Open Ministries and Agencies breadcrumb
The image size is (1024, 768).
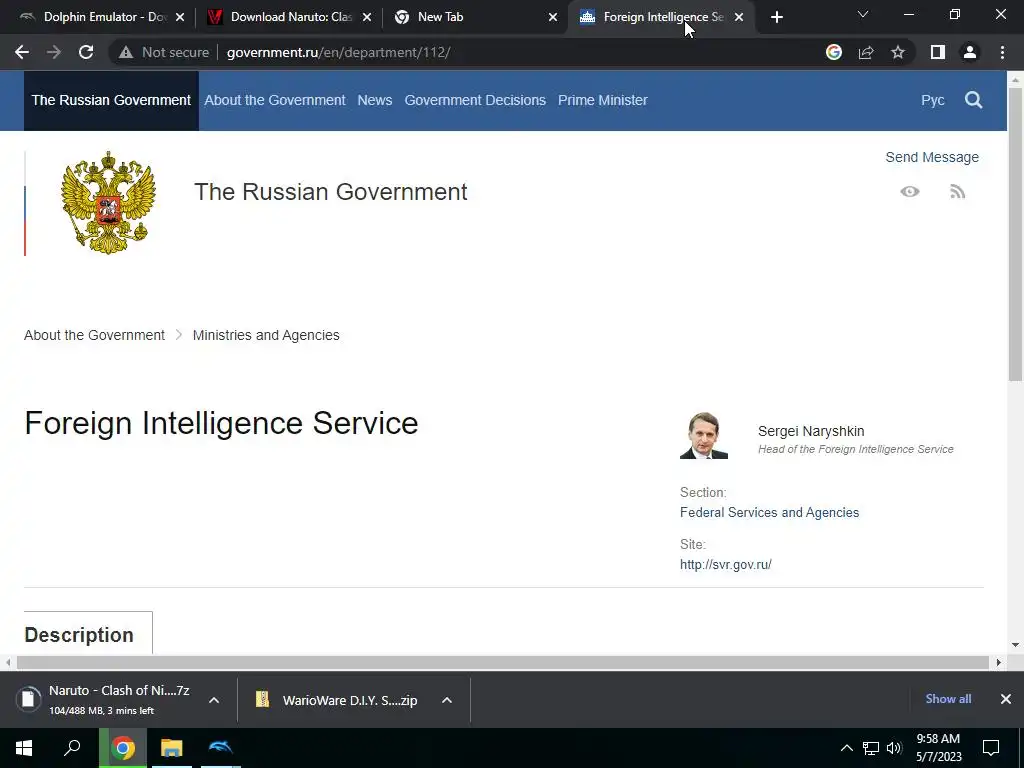point(266,335)
